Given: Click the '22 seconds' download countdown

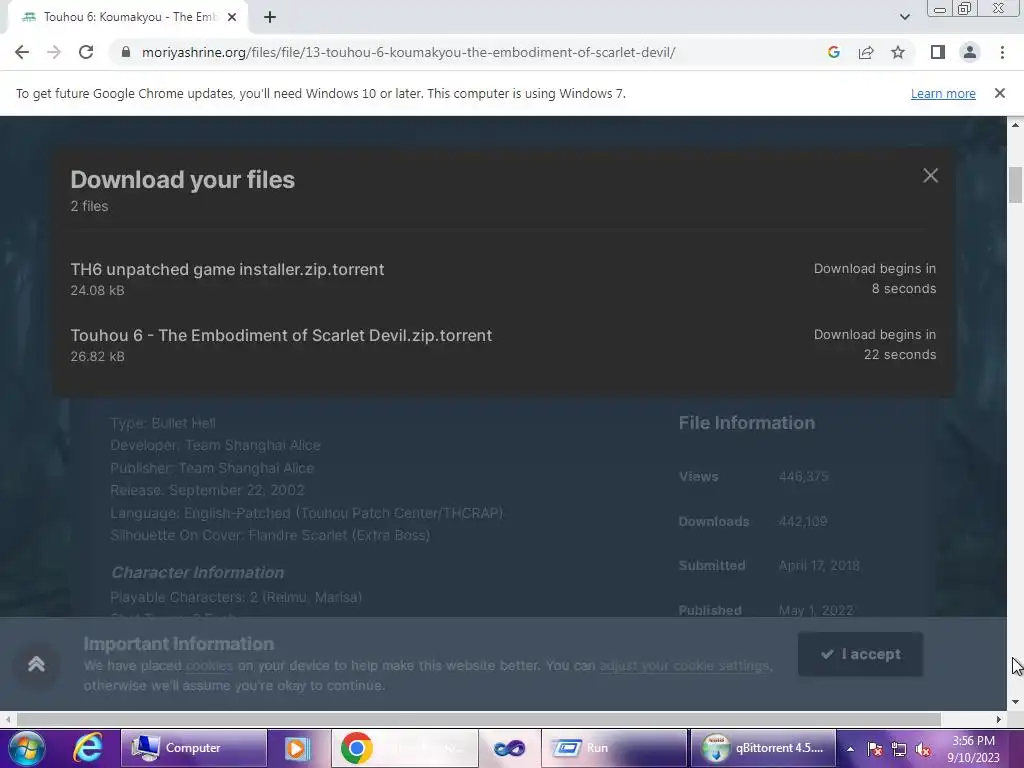Looking at the screenshot, I should (900, 354).
